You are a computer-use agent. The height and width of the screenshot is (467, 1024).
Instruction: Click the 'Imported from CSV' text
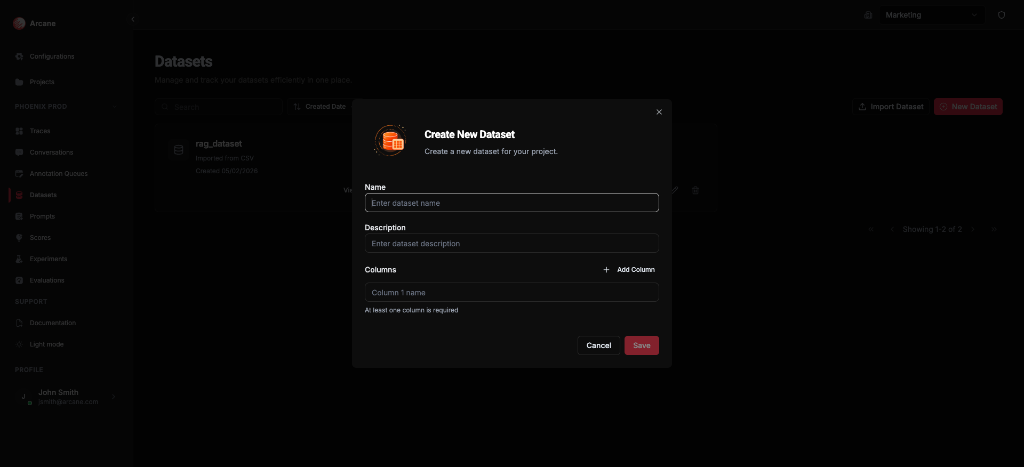point(225,158)
